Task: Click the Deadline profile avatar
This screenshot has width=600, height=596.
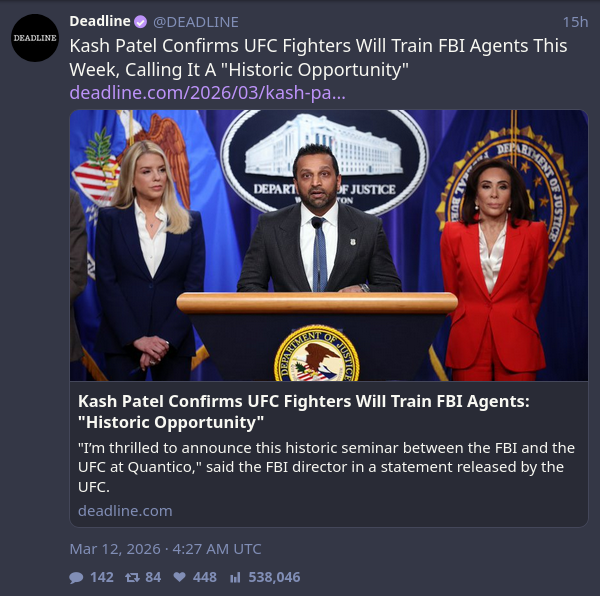Action: coord(35,38)
